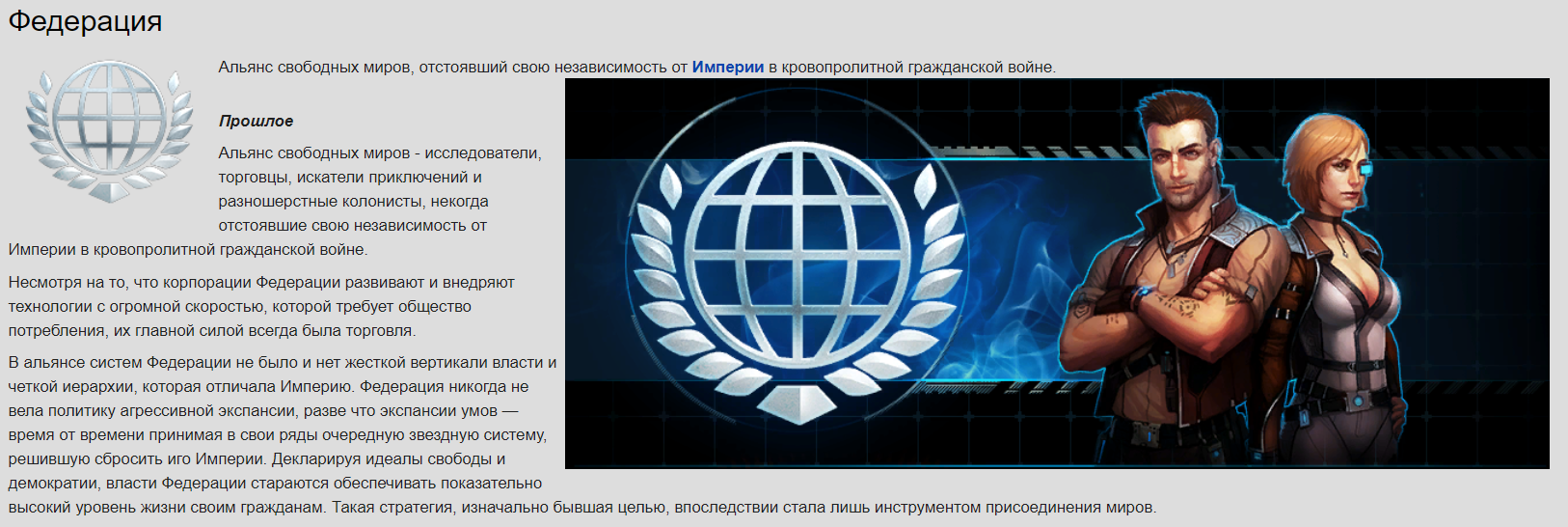Click the paragraph starting "В альянсе систем"

282,423
